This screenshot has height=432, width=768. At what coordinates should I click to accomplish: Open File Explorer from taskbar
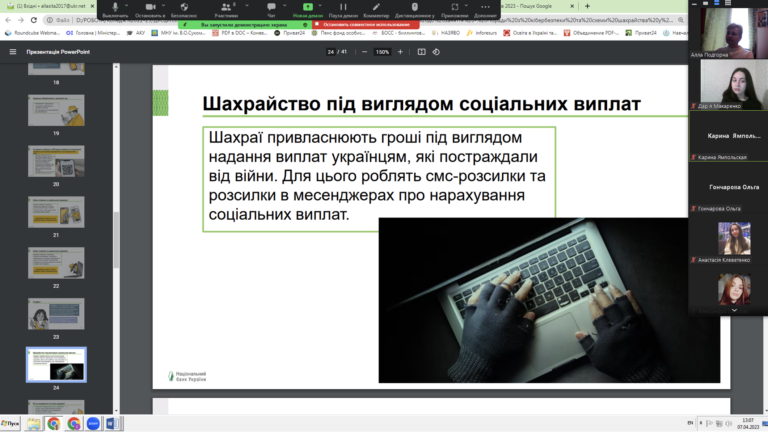click(34, 424)
